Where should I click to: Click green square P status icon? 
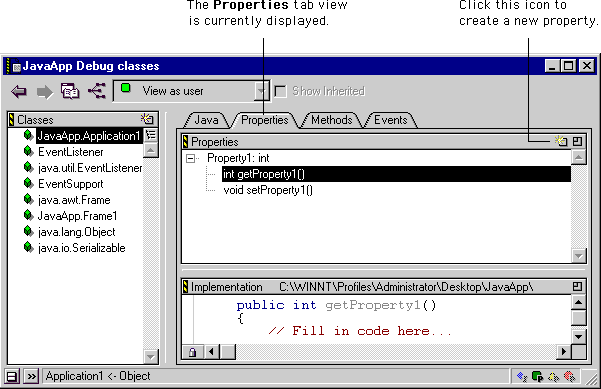coord(538,377)
